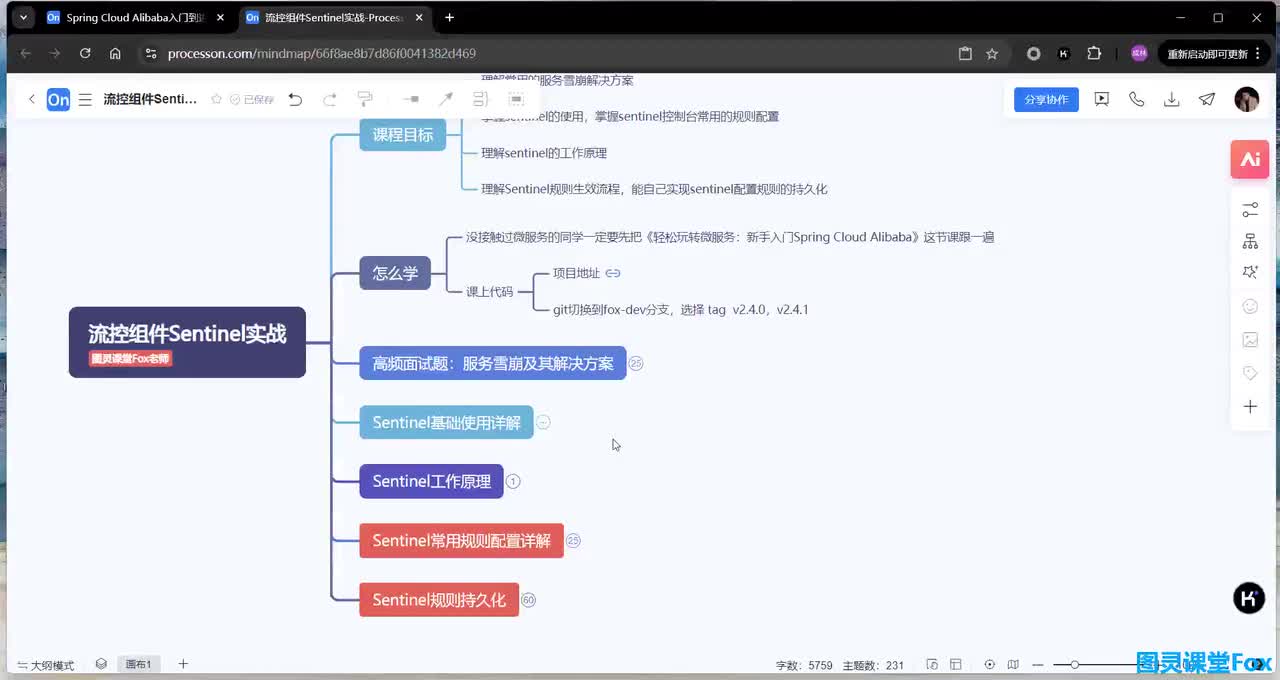Add a boundary frame around topics

tap(516, 99)
